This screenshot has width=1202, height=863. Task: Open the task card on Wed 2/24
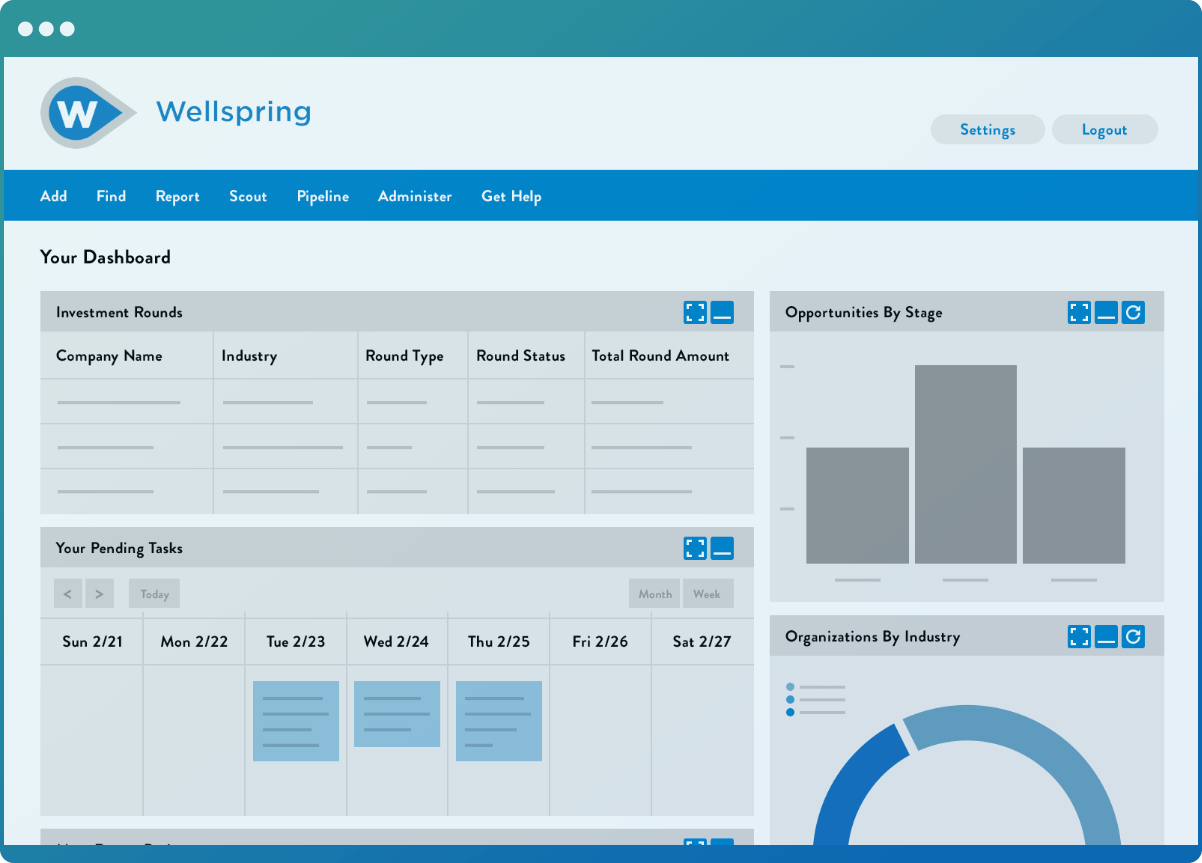point(397,714)
